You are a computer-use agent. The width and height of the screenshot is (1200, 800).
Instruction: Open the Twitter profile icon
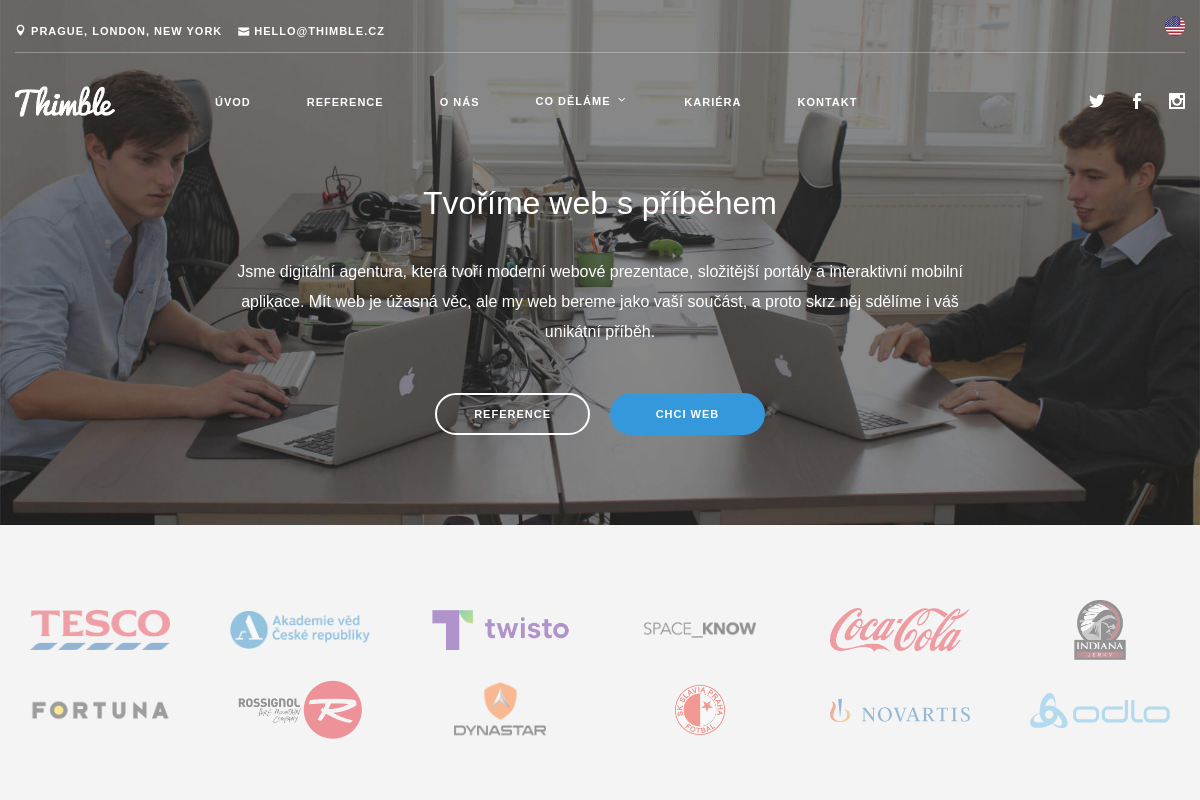pyautogui.click(x=1097, y=101)
